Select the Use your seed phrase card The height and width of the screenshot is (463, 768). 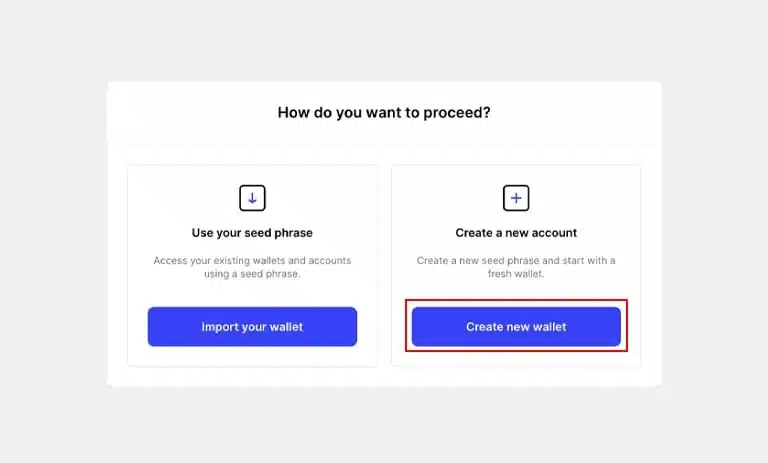coord(252,266)
